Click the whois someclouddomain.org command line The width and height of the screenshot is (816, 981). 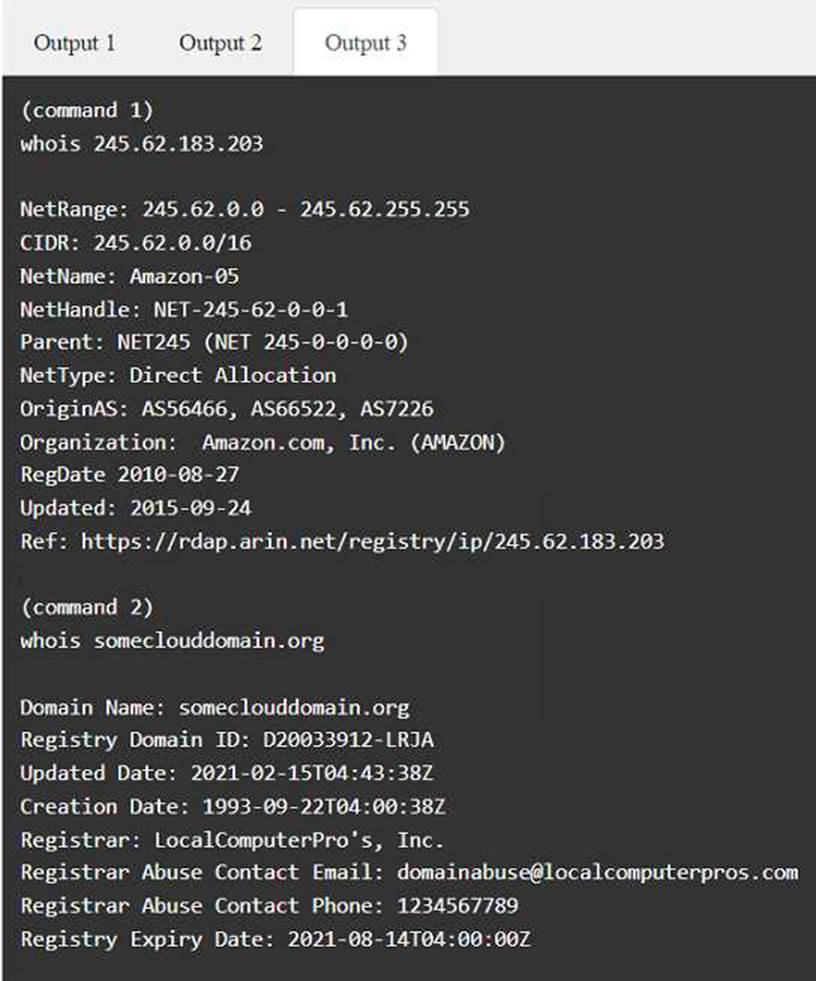[x=172, y=641]
